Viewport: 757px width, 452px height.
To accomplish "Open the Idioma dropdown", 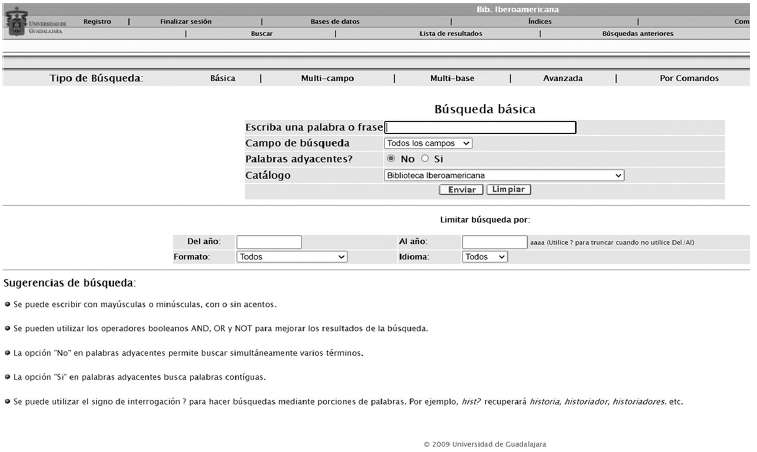I will coord(485,257).
